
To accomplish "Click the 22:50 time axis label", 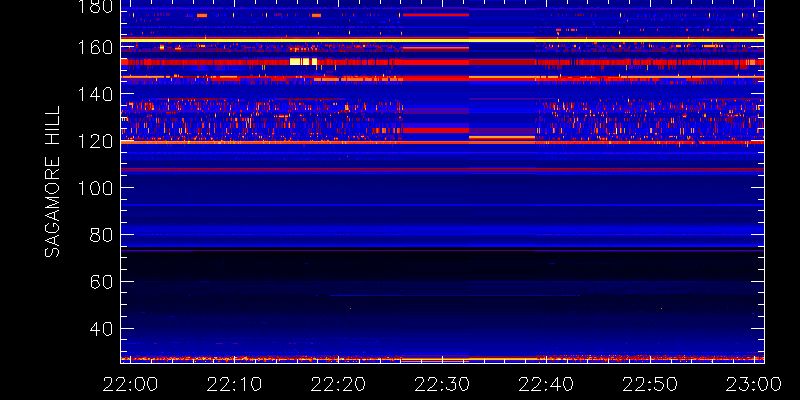I will pyautogui.click(x=649, y=384).
